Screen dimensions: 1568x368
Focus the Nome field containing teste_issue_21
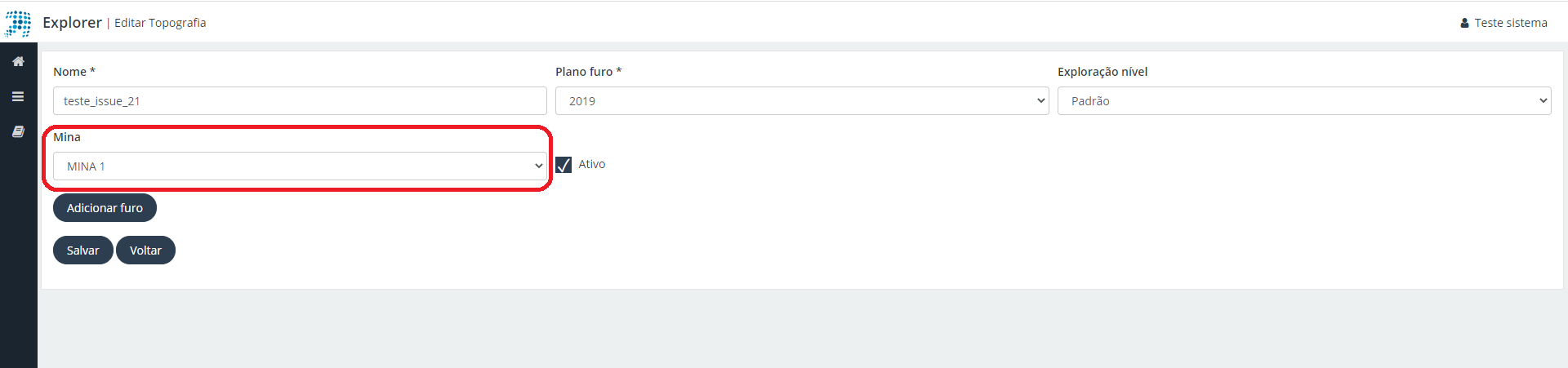pyautogui.click(x=300, y=101)
